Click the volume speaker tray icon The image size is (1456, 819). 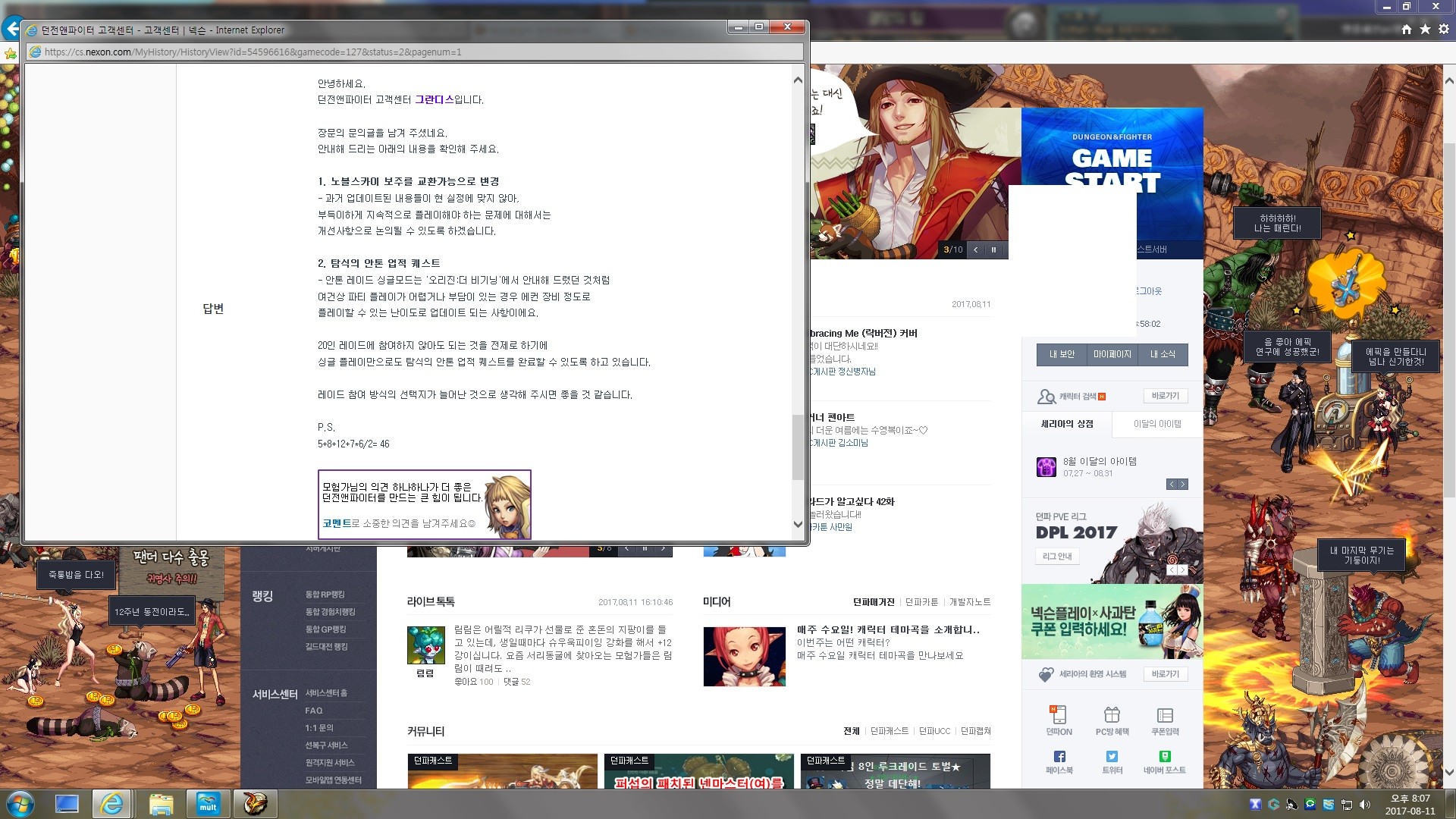click(1365, 805)
